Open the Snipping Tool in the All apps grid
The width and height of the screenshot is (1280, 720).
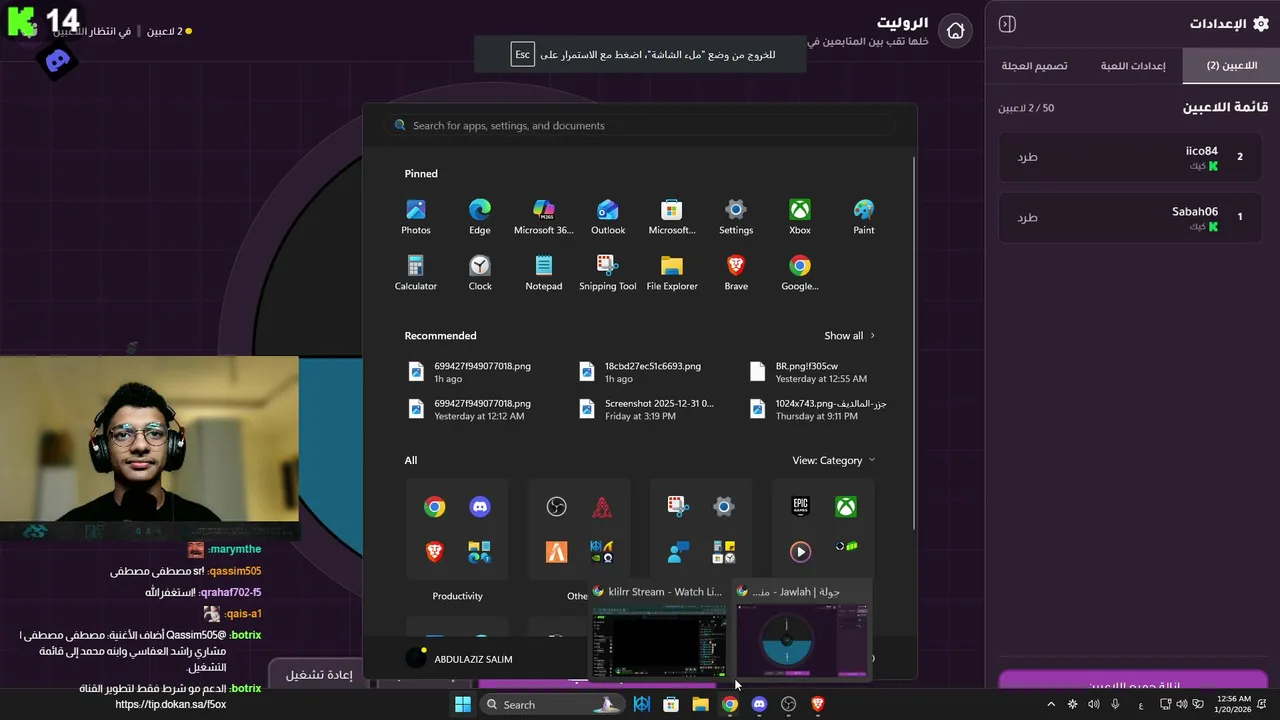point(678,507)
